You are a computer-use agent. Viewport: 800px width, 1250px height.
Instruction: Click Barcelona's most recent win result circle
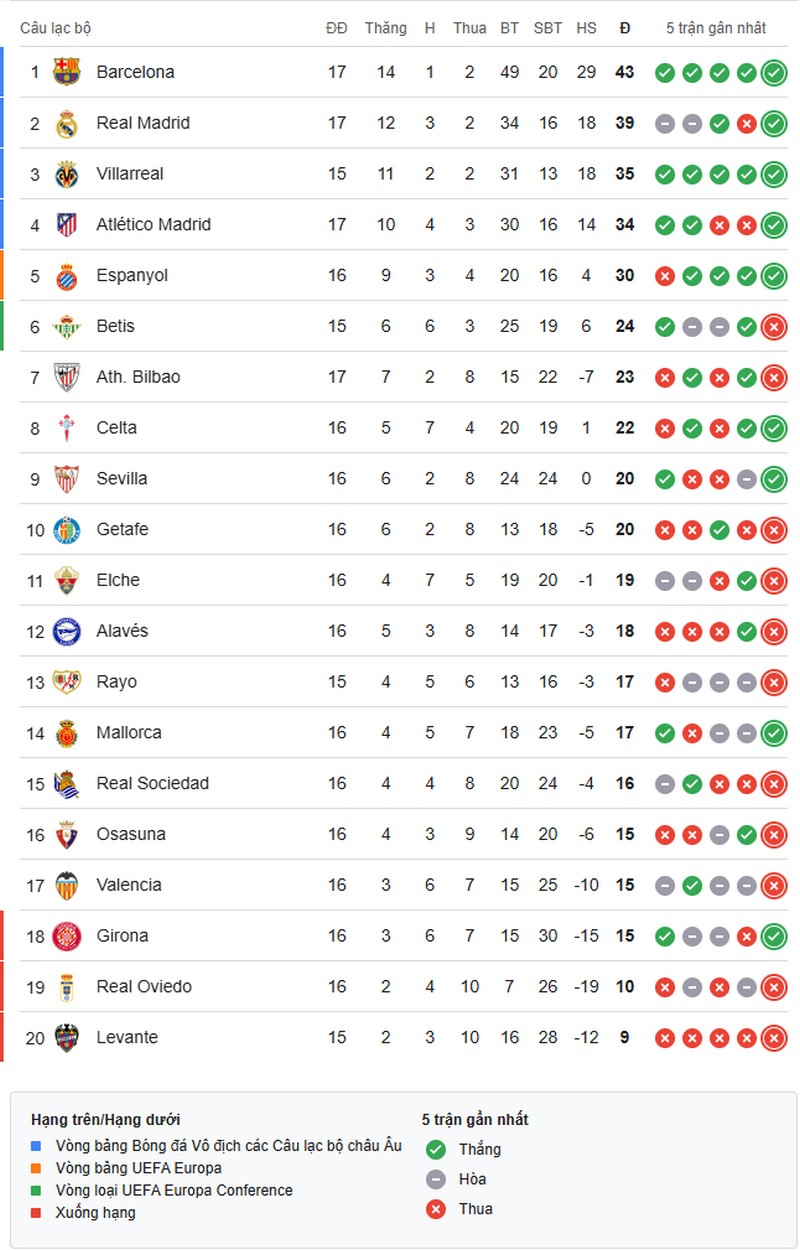pos(772,72)
